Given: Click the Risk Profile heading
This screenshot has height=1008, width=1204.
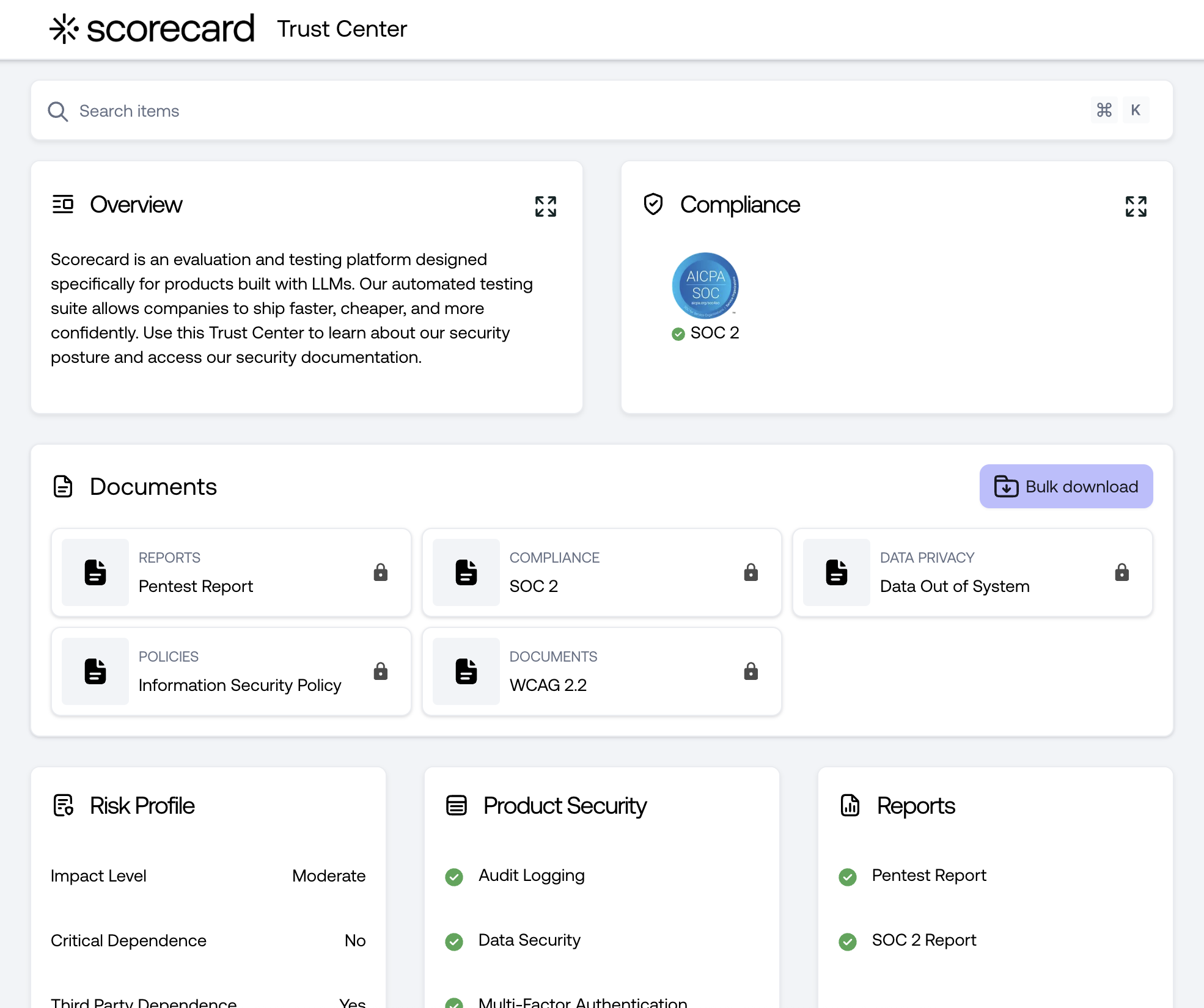Looking at the screenshot, I should pyautogui.click(x=142, y=806).
